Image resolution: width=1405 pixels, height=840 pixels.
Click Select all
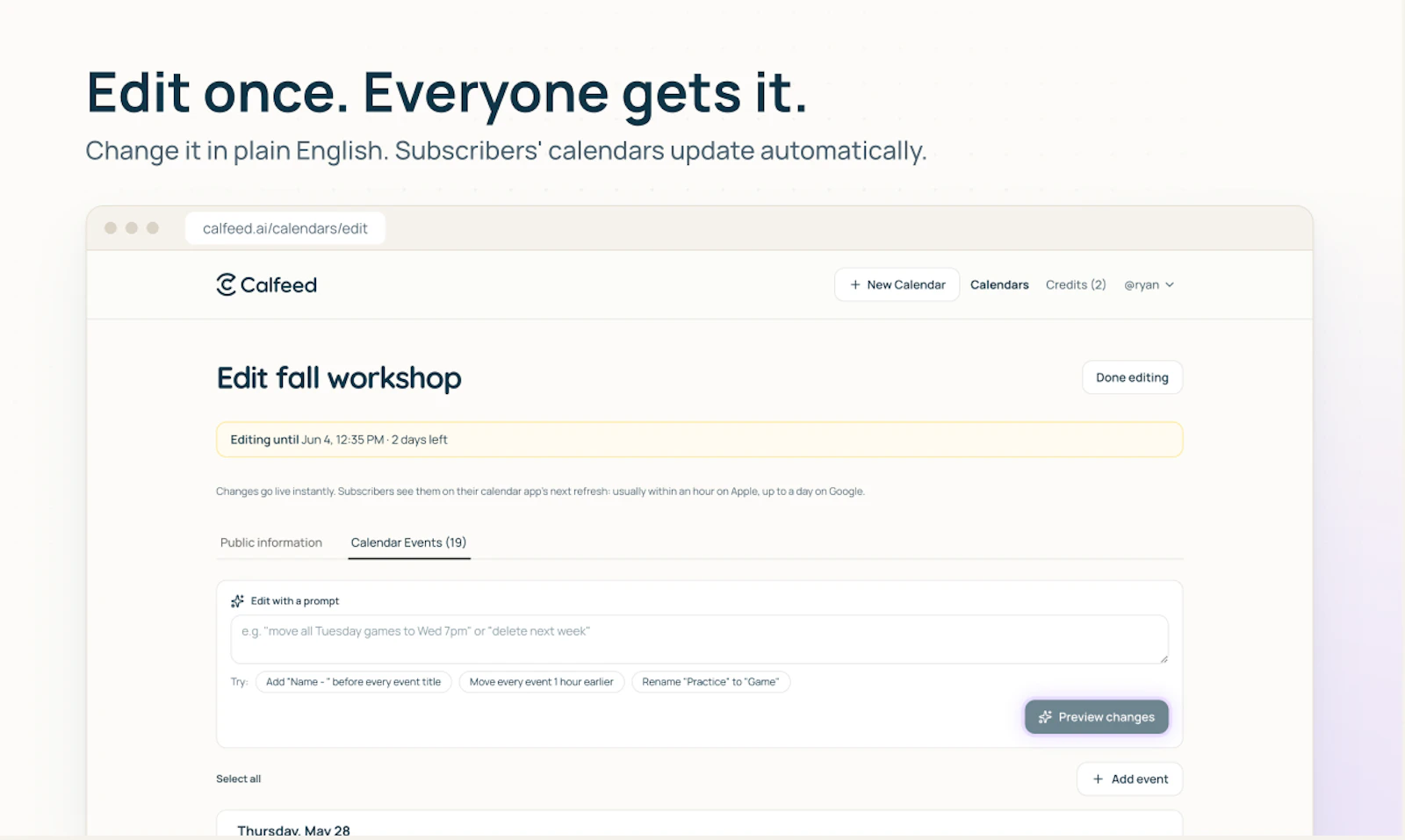click(x=238, y=779)
